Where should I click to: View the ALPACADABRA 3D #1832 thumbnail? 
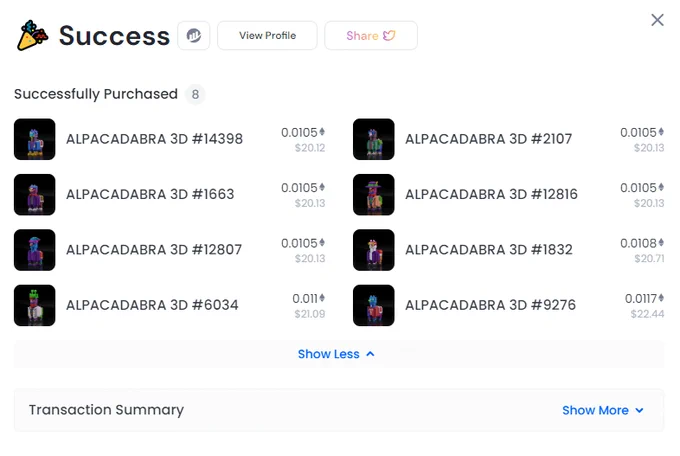coord(374,250)
